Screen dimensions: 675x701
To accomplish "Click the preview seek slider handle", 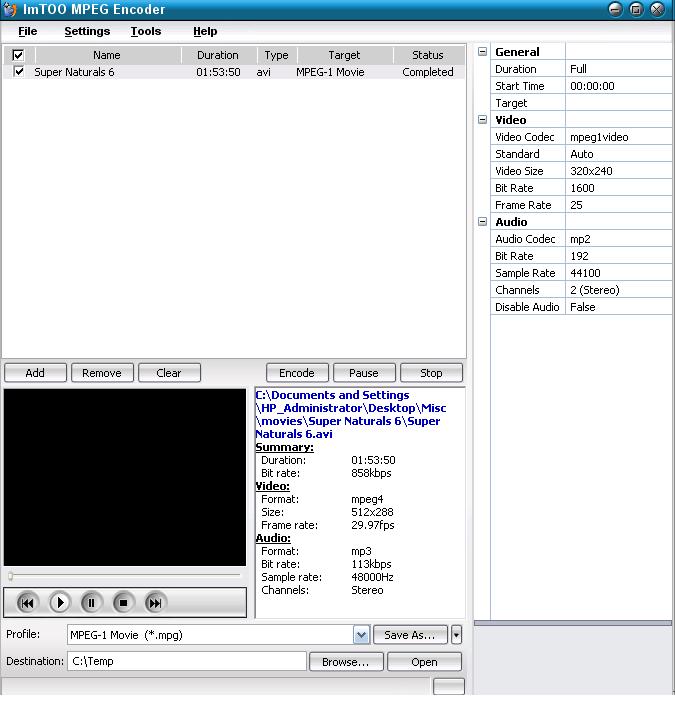I will tap(11, 576).
